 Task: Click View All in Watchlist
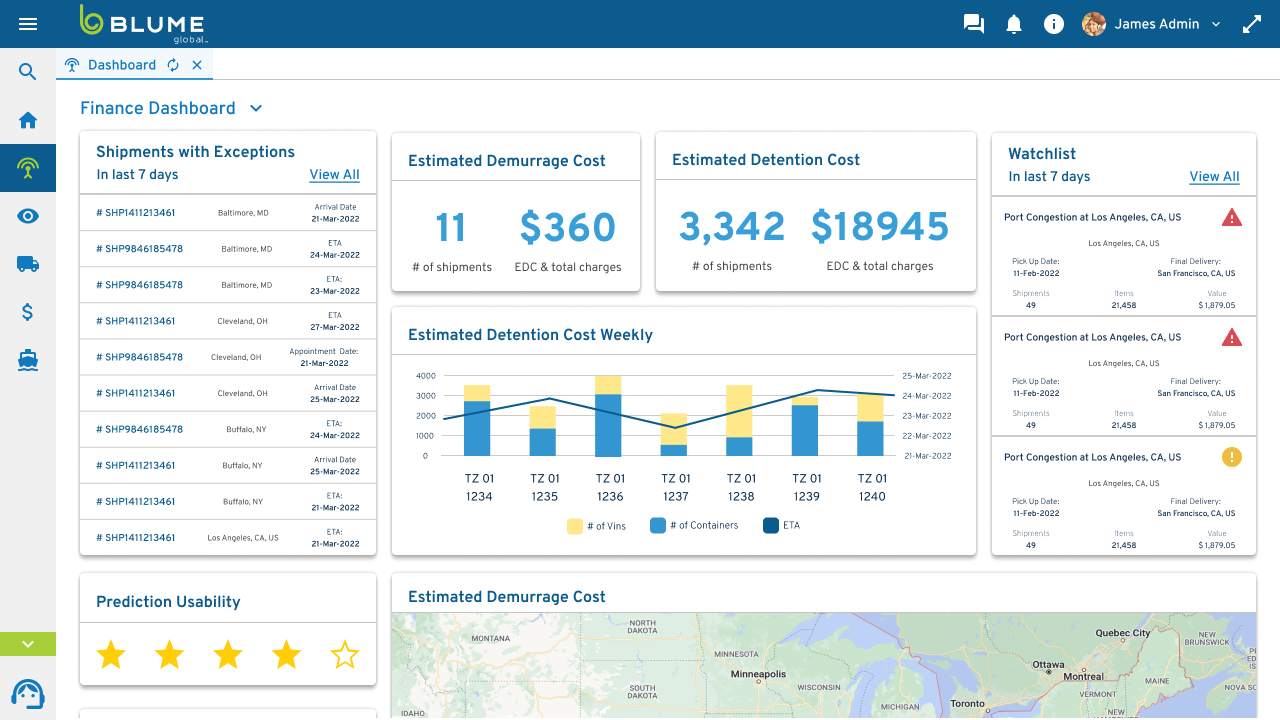pyautogui.click(x=1214, y=176)
